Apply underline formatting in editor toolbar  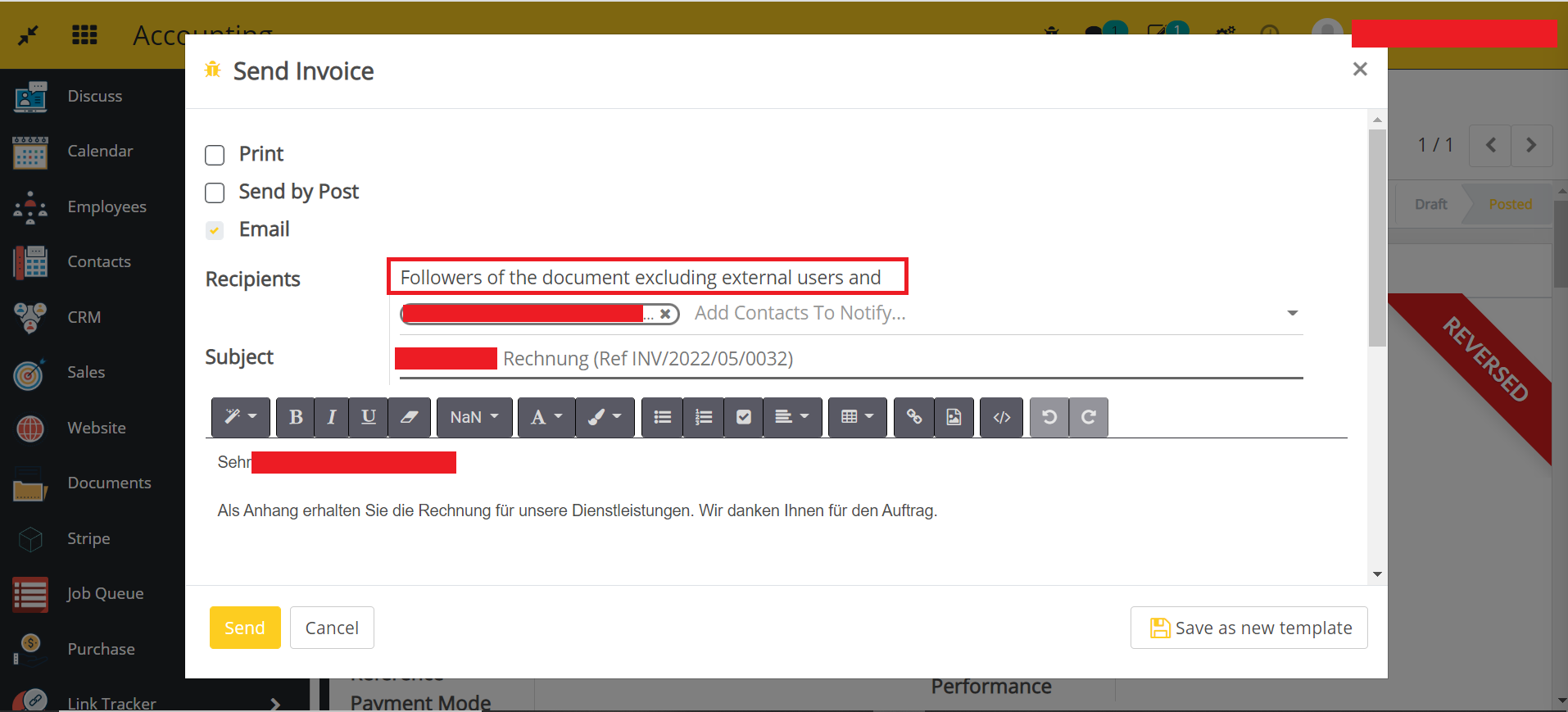click(x=369, y=417)
